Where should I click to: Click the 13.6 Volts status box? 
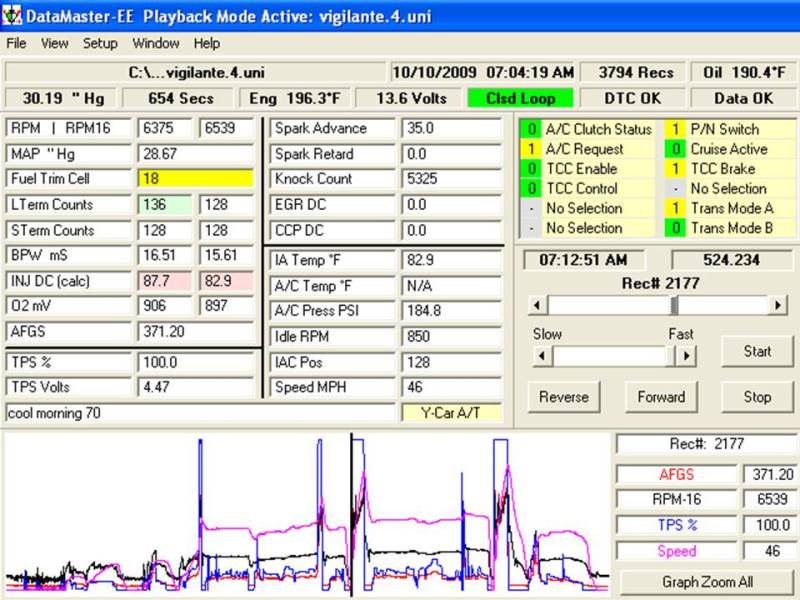click(411, 98)
